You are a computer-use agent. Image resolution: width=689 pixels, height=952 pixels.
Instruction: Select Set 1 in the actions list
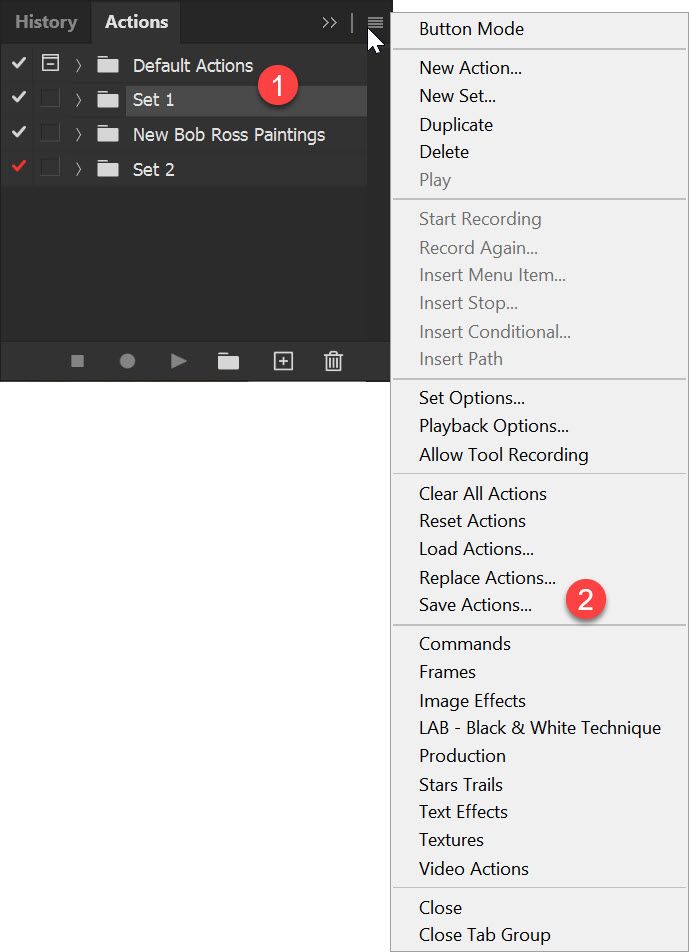coord(155,100)
